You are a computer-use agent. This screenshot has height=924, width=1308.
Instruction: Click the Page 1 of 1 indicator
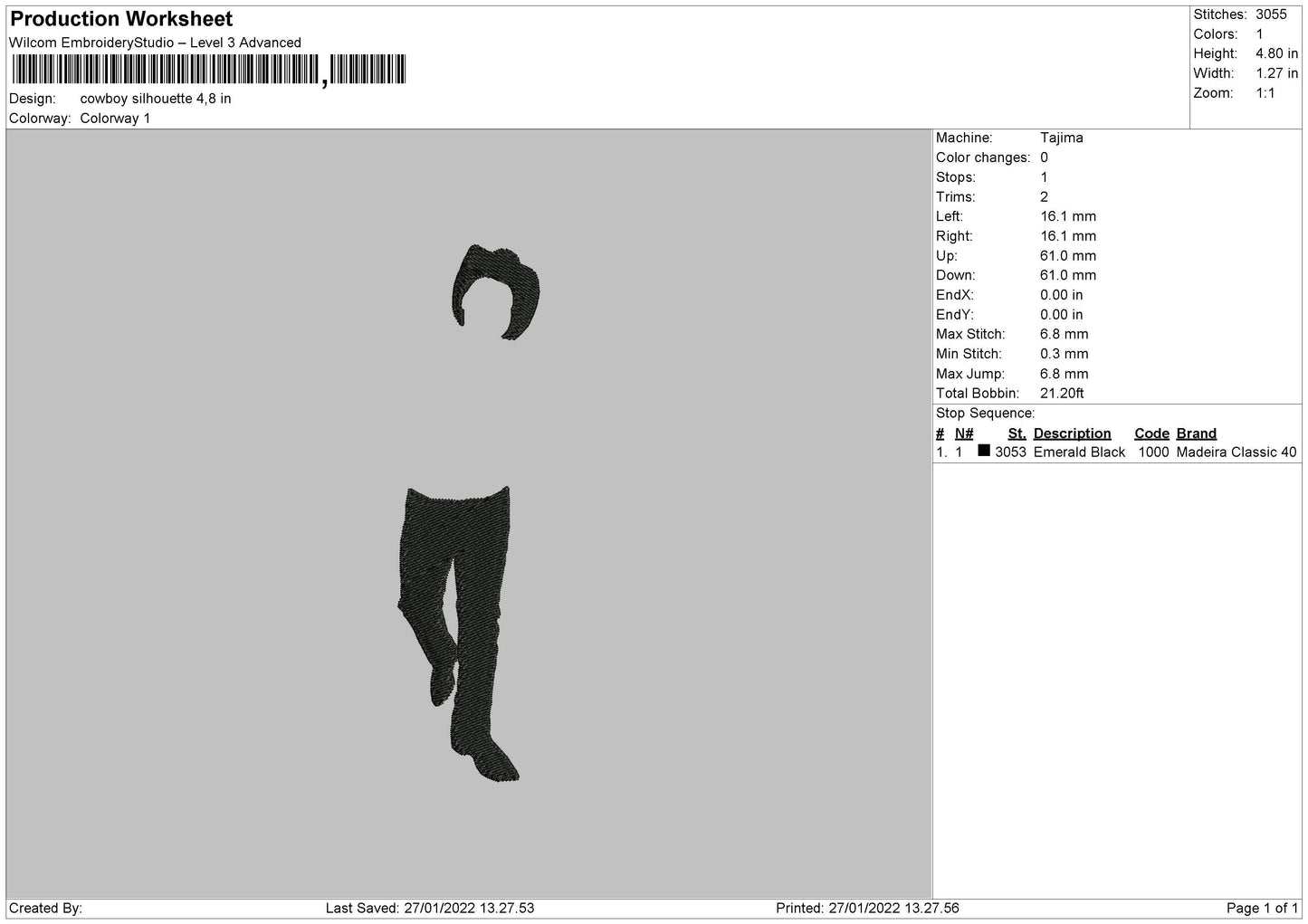1263,908
